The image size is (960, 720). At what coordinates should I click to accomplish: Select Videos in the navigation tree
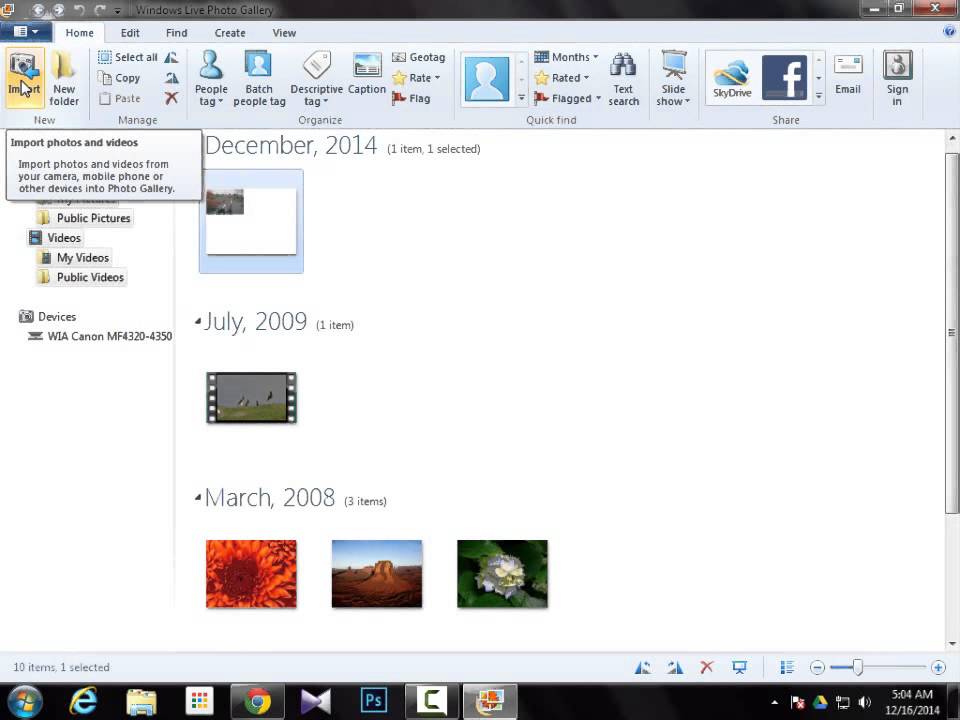coord(56,238)
